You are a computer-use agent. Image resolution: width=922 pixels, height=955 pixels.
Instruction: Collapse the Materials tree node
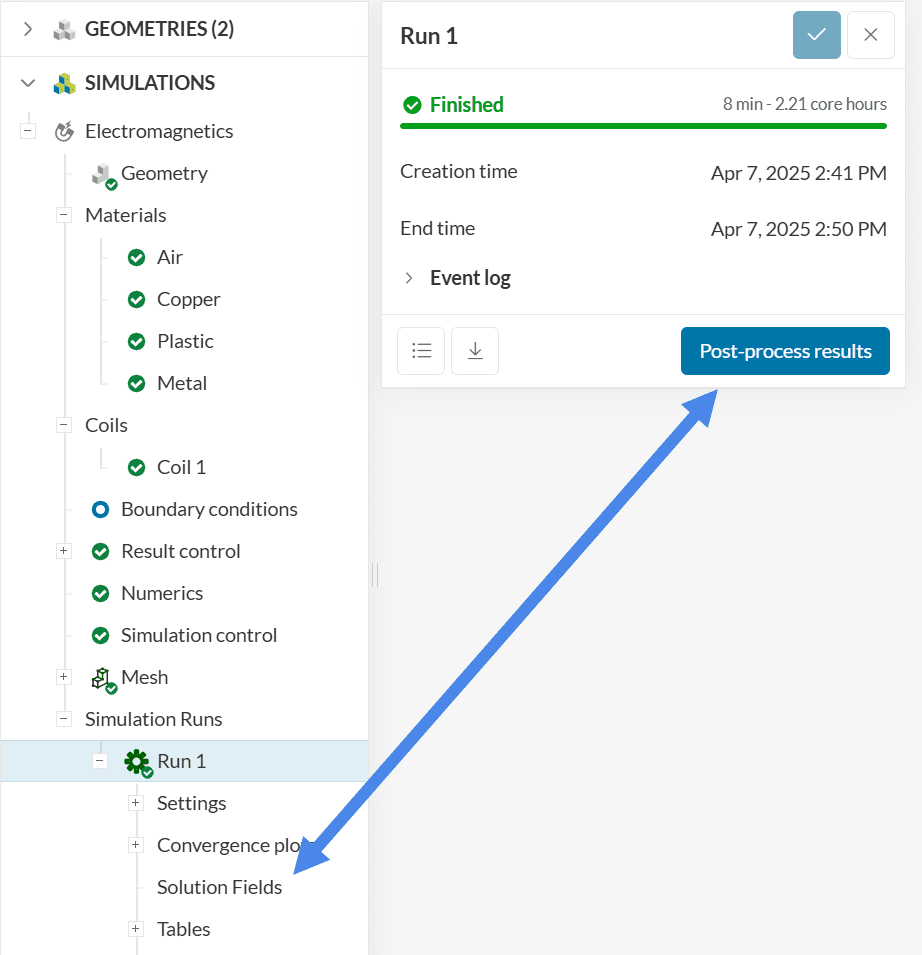64,215
